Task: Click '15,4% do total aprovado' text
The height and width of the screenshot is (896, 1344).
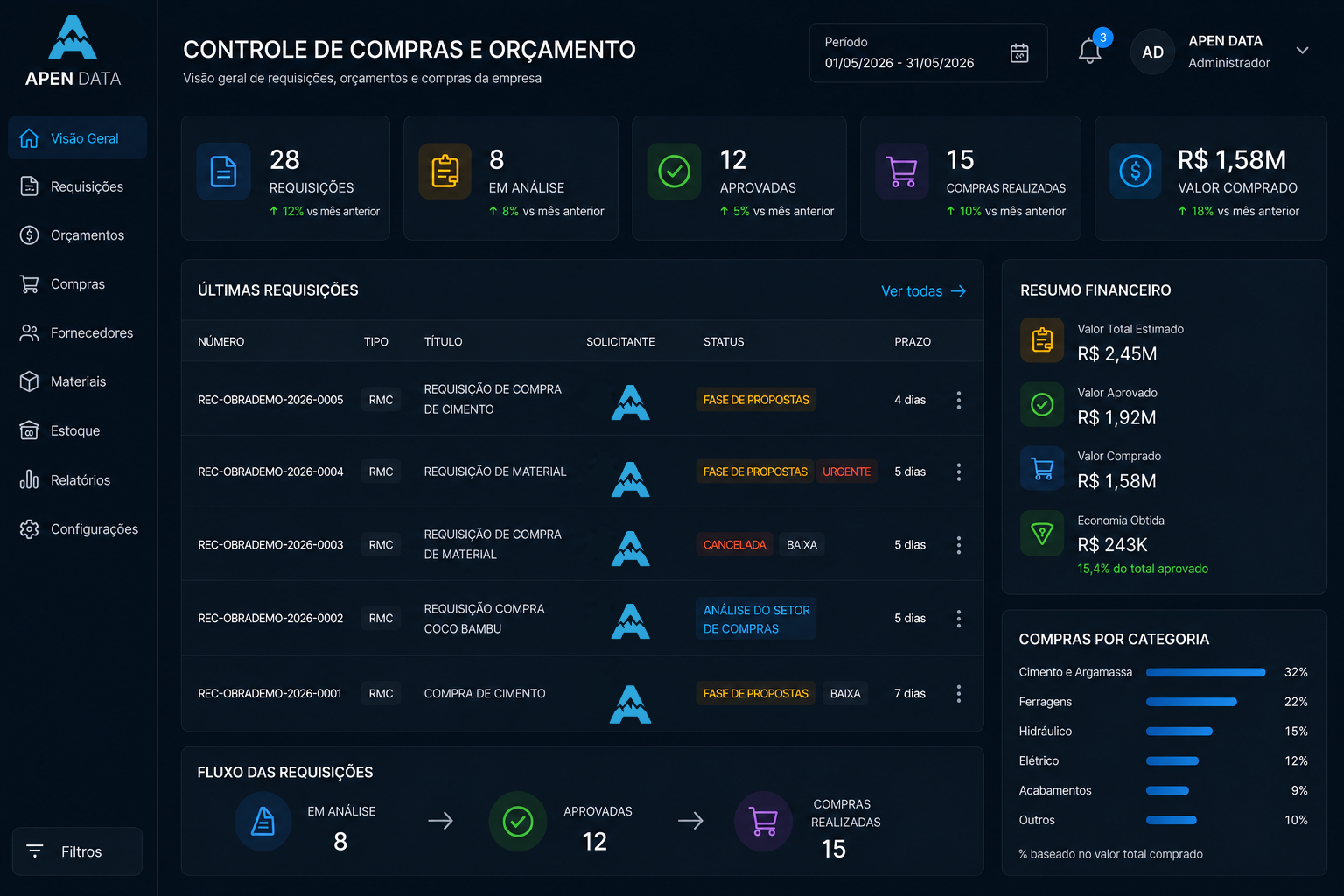Action: 1143,569
